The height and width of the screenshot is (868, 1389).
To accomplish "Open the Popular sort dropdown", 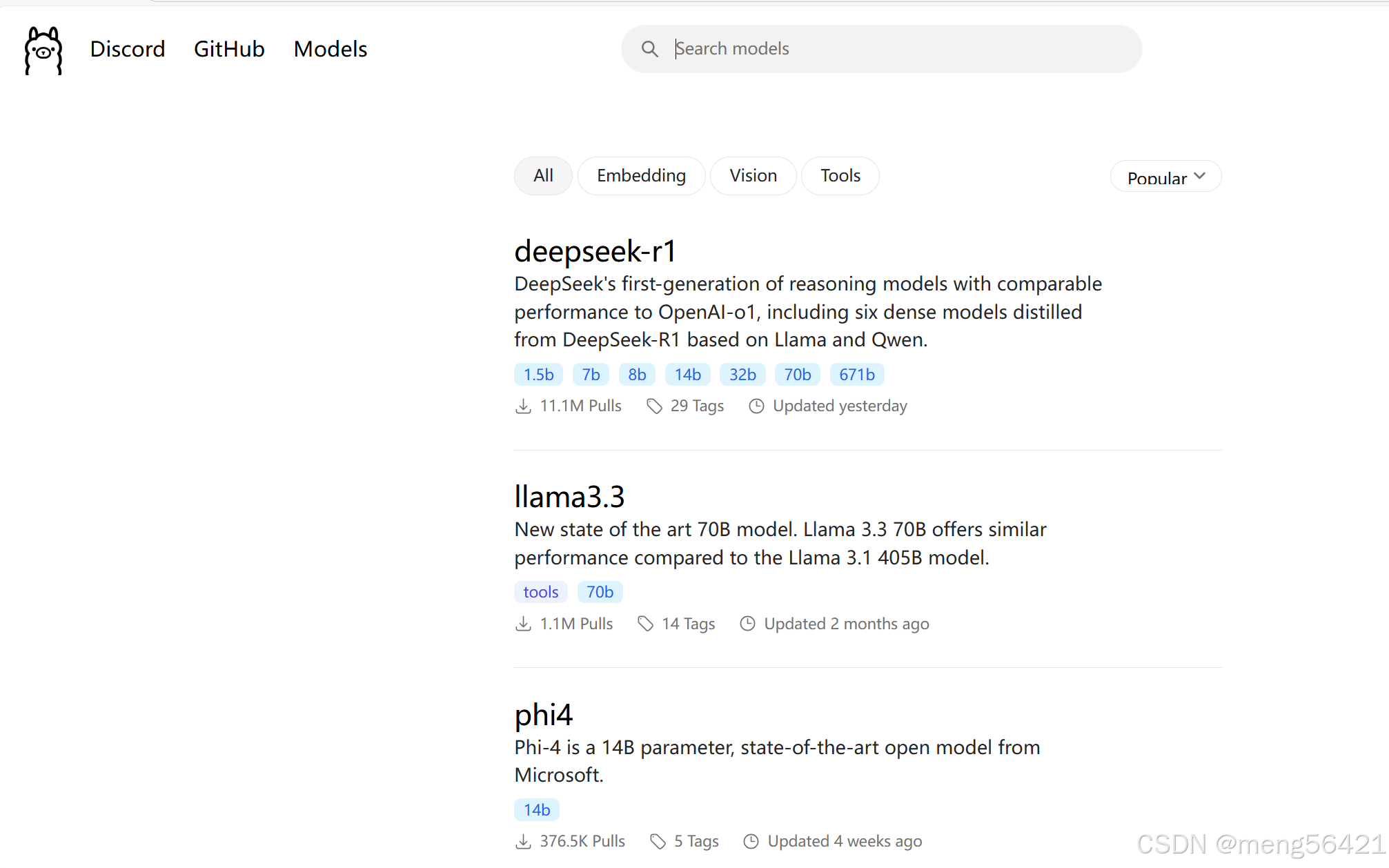I will [x=1157, y=177].
